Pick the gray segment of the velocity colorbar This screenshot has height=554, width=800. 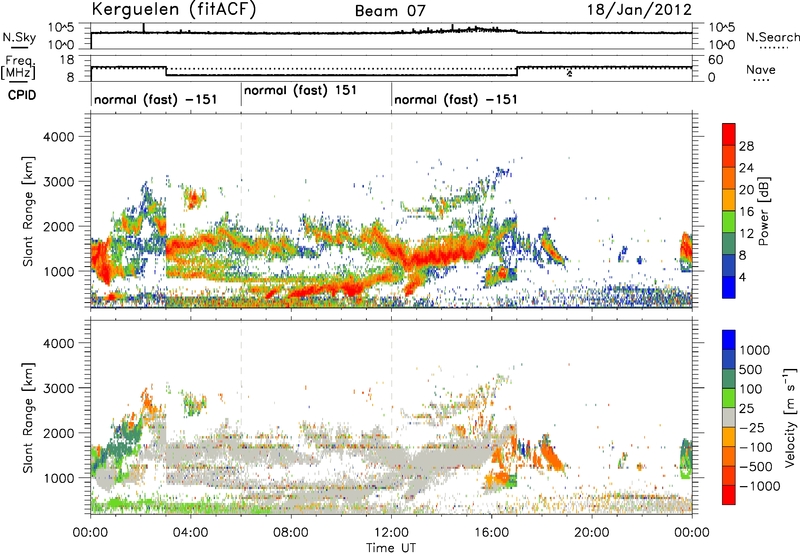(729, 417)
